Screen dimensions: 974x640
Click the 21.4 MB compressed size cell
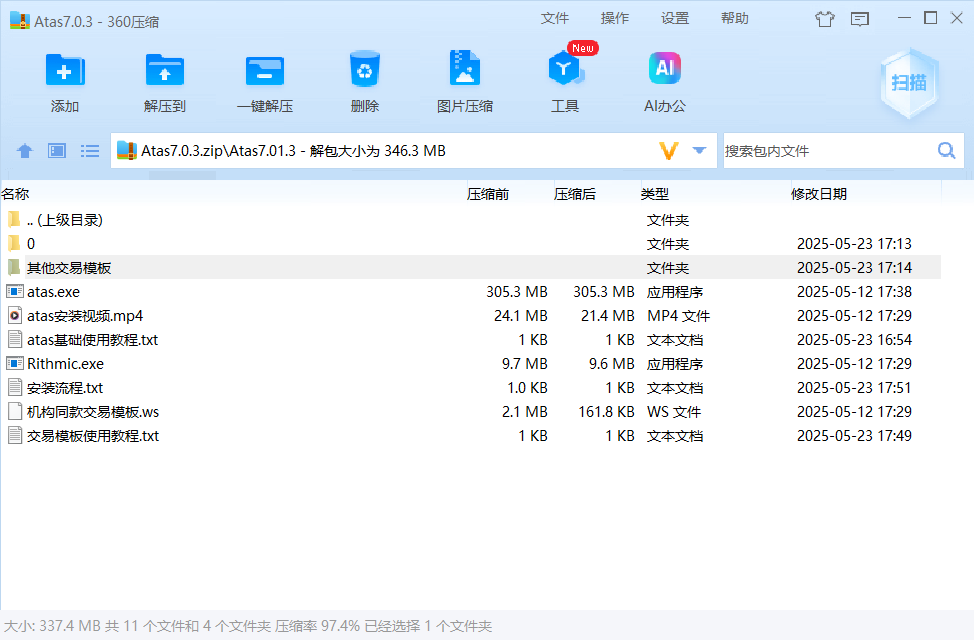click(x=608, y=316)
